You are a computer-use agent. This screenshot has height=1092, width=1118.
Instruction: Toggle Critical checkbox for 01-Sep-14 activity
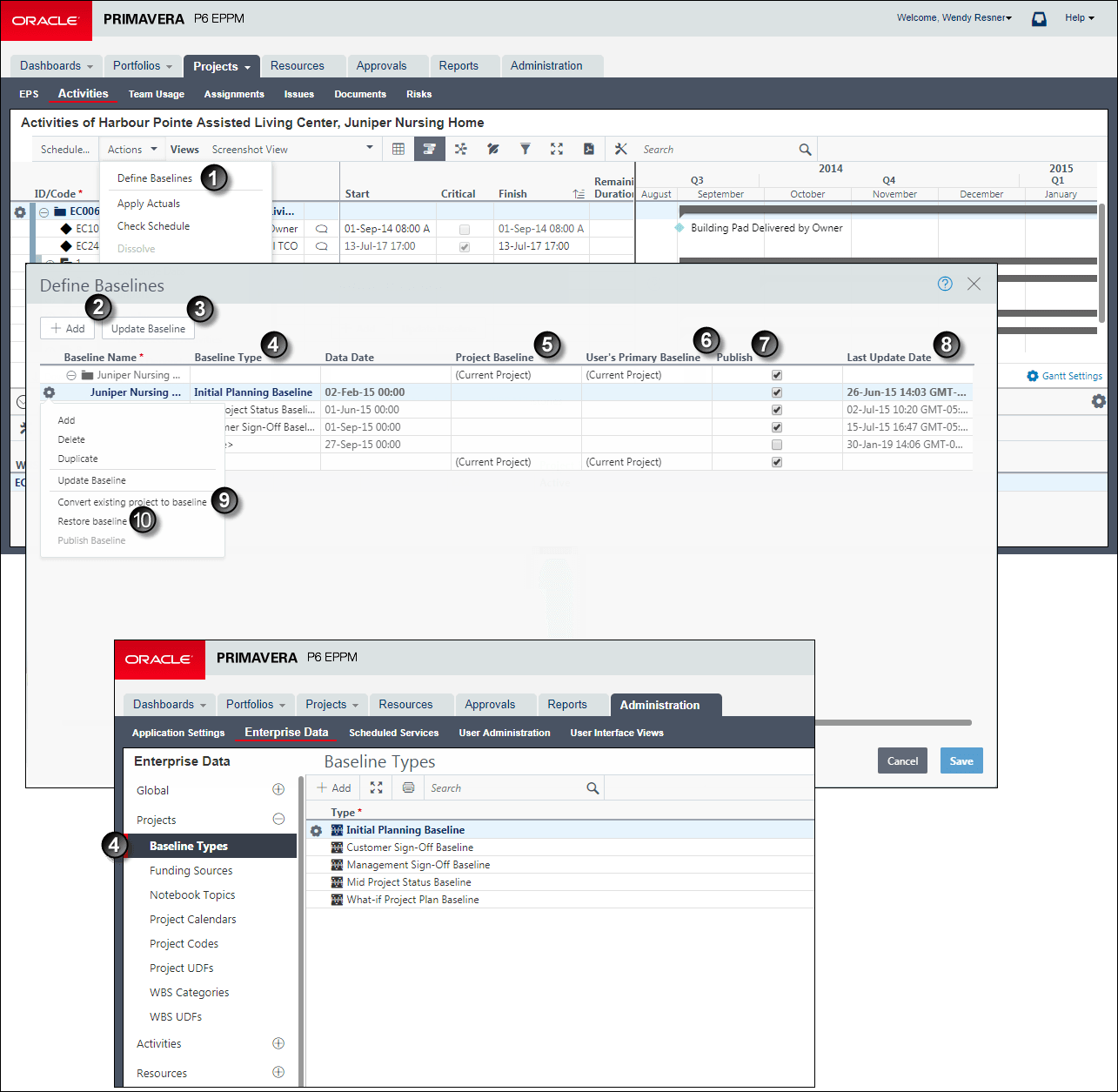tap(465, 230)
